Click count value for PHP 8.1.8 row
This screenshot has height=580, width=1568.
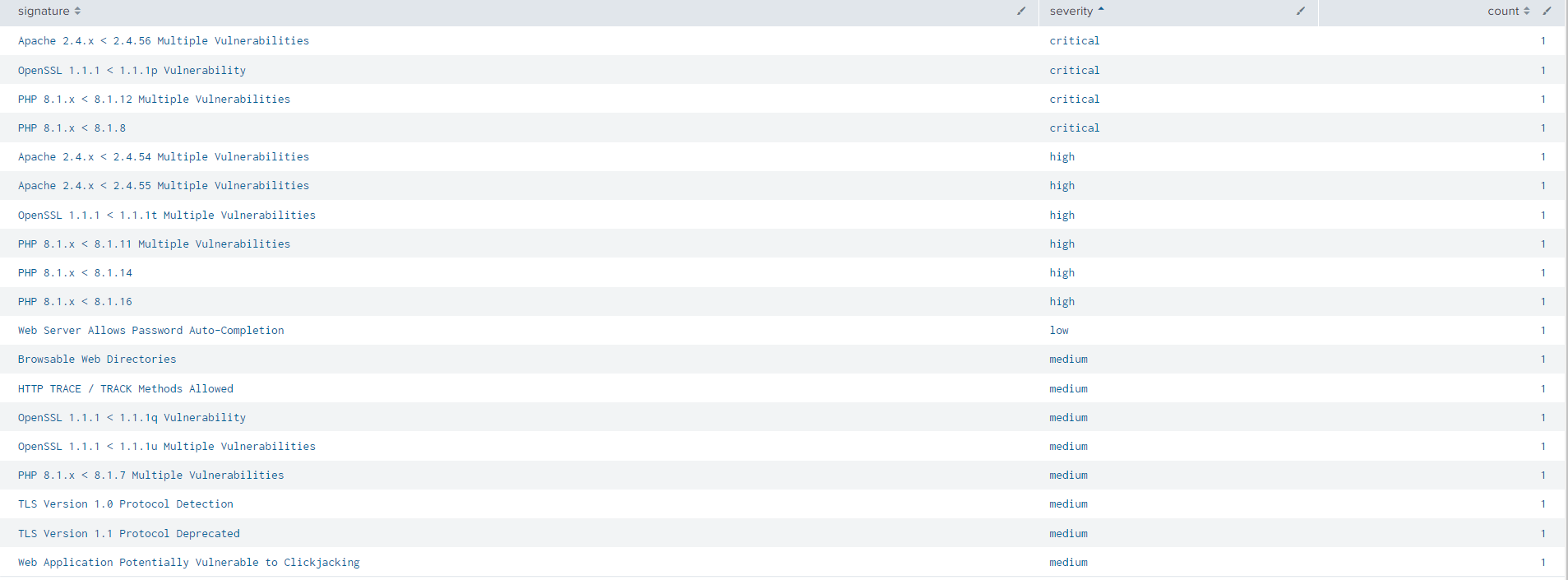pos(1543,128)
